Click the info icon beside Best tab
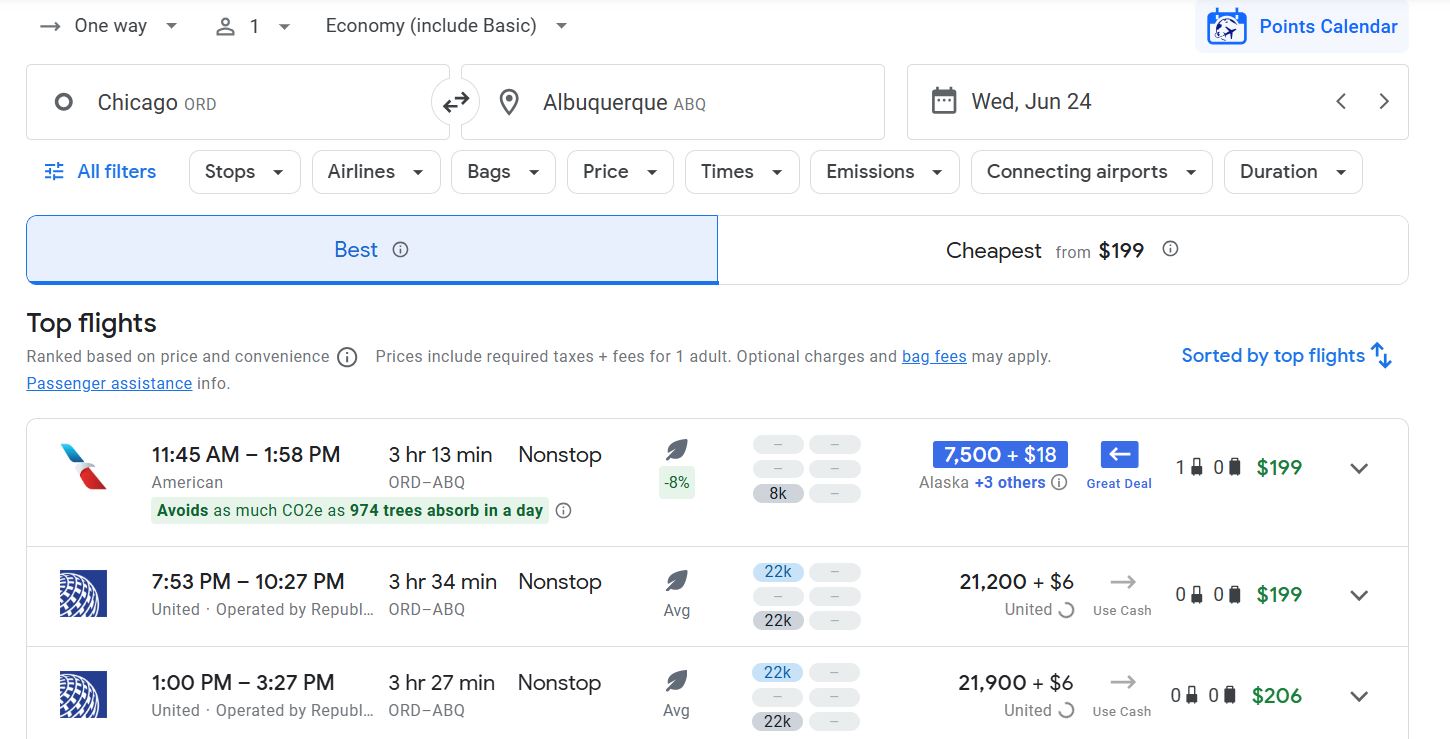The height and width of the screenshot is (739, 1450). (400, 250)
